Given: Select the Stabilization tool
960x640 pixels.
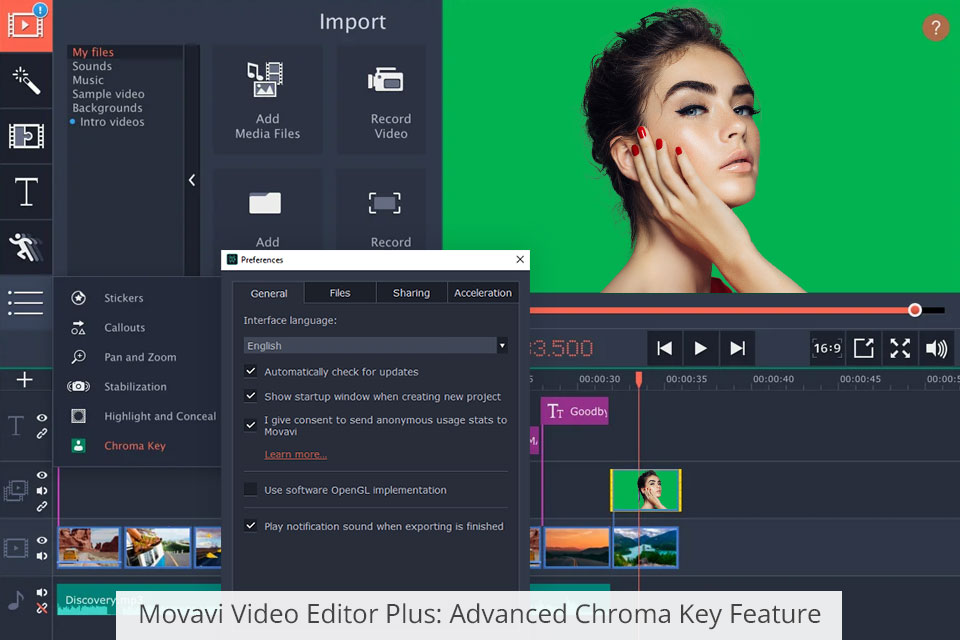Looking at the screenshot, I should tap(135, 386).
